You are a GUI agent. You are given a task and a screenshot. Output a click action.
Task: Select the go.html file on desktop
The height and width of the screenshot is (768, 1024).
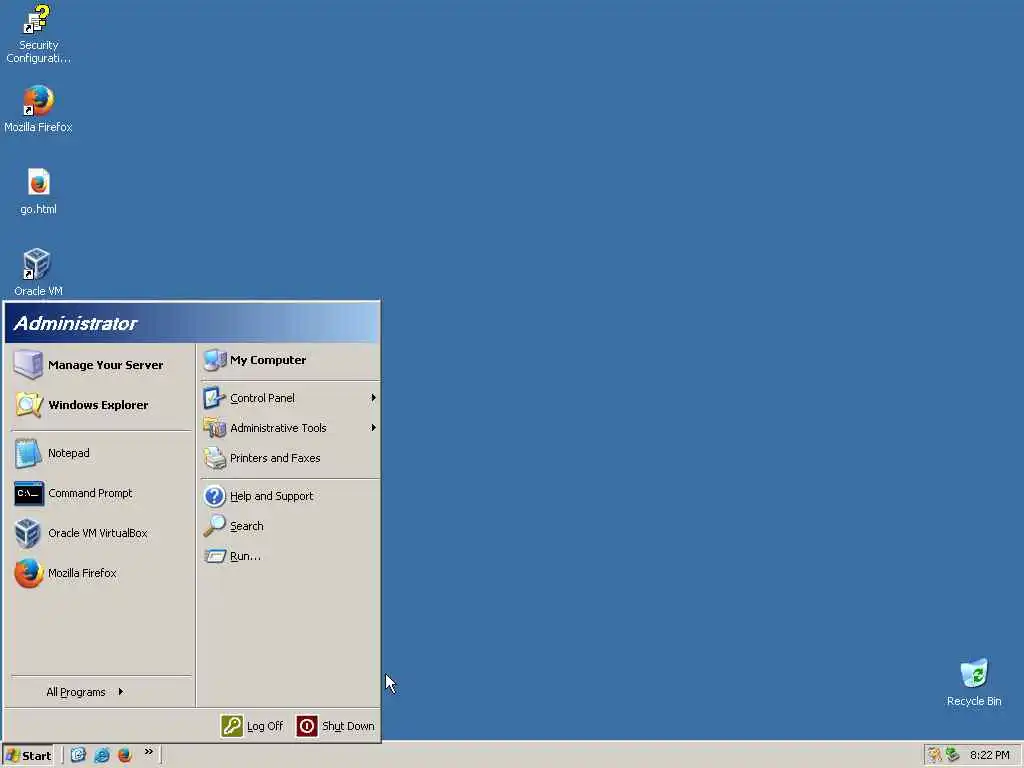point(38,191)
